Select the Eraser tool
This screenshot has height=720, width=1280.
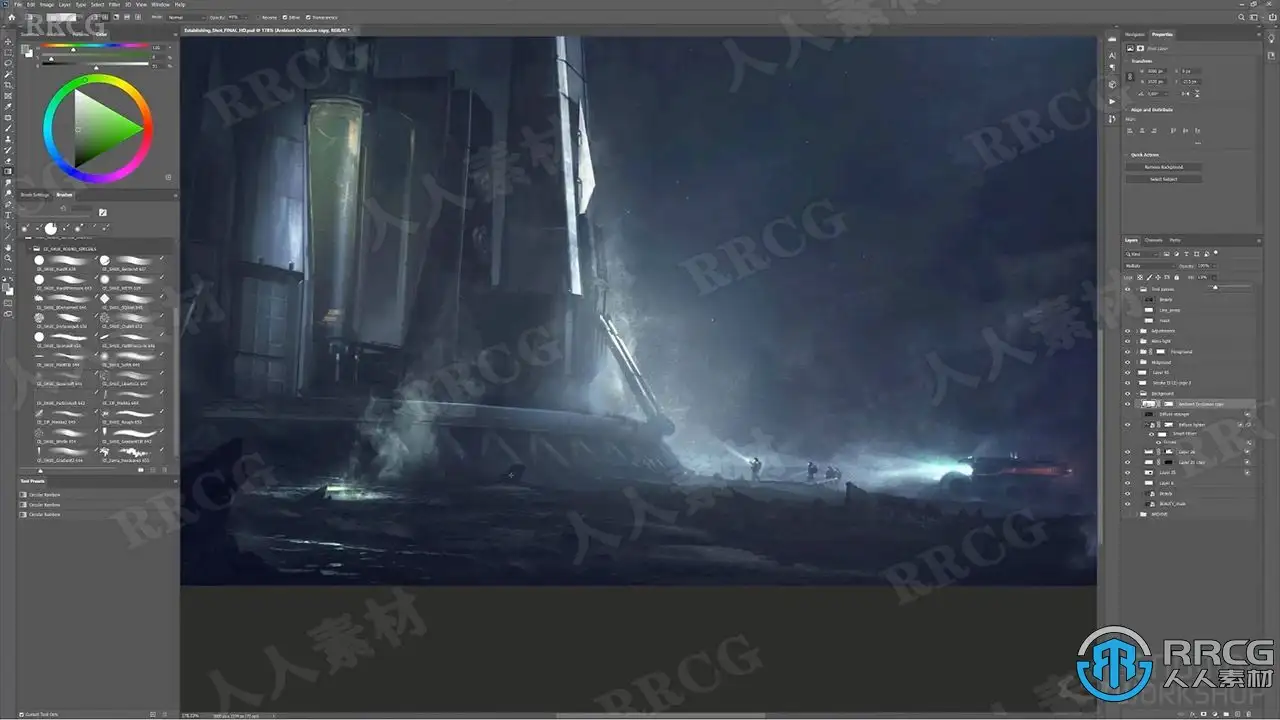coord(9,160)
